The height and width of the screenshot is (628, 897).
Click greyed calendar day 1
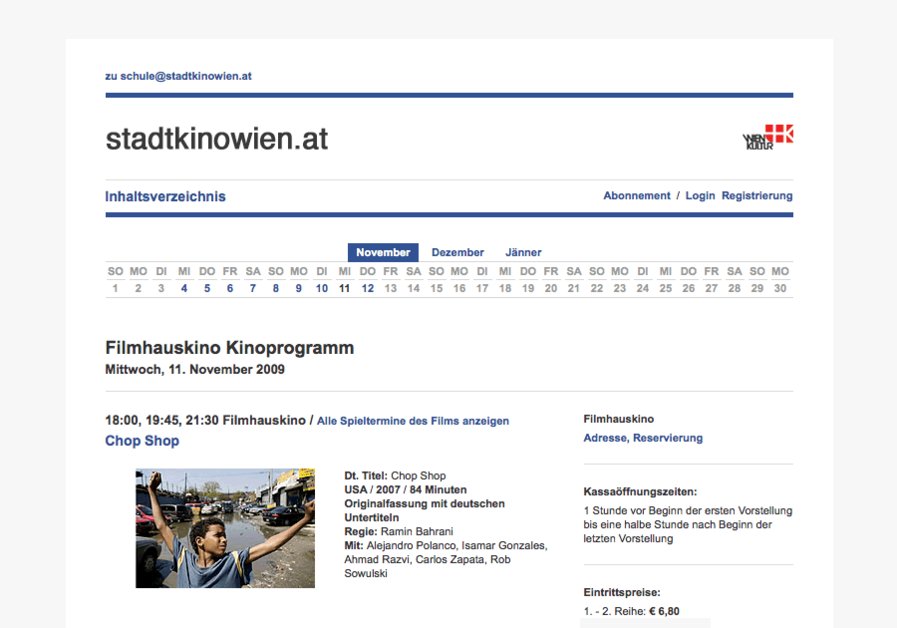pos(115,288)
